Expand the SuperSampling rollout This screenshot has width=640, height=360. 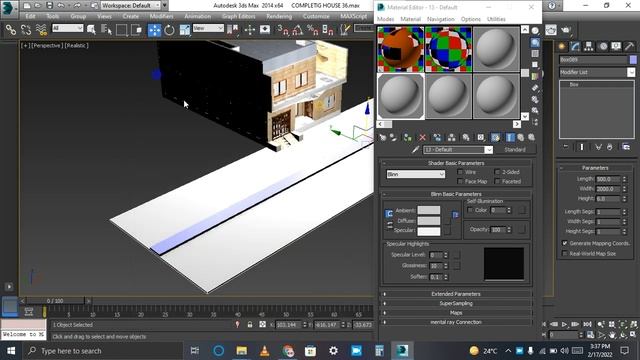tap(456, 303)
